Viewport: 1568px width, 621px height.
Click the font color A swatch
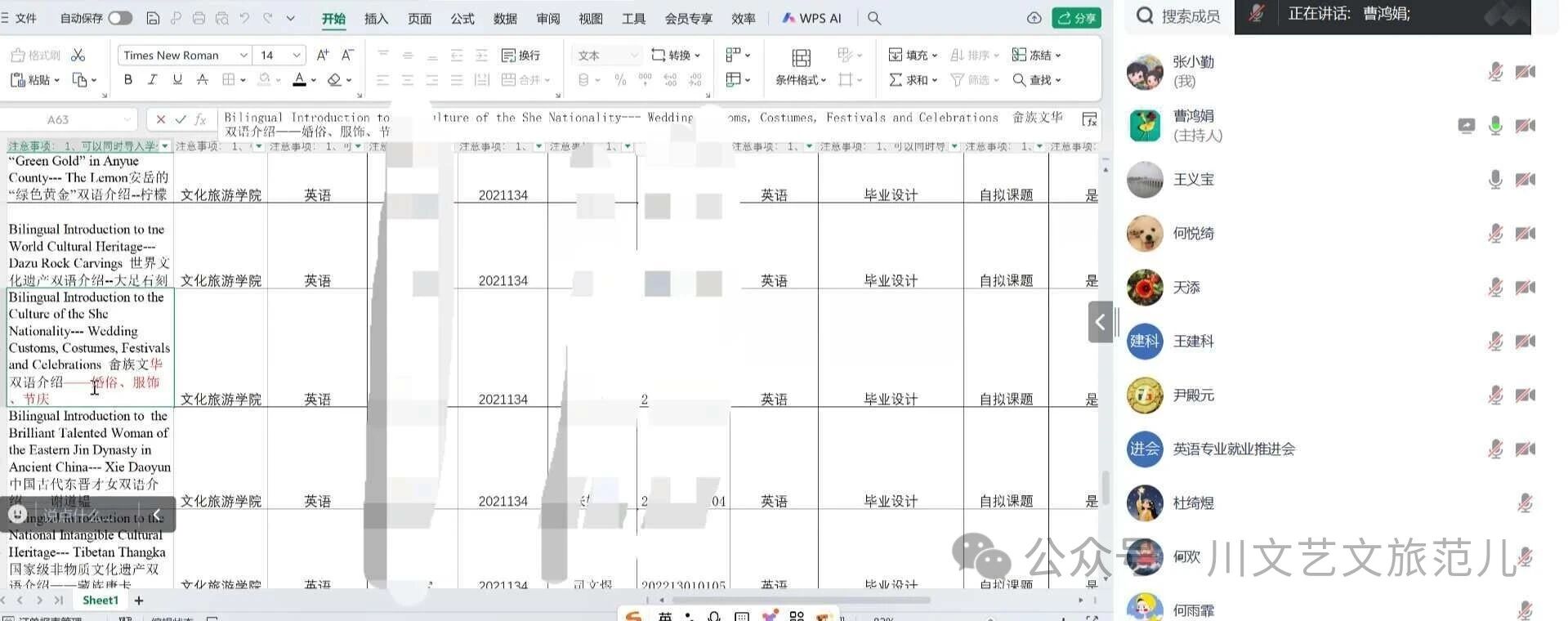point(300,79)
